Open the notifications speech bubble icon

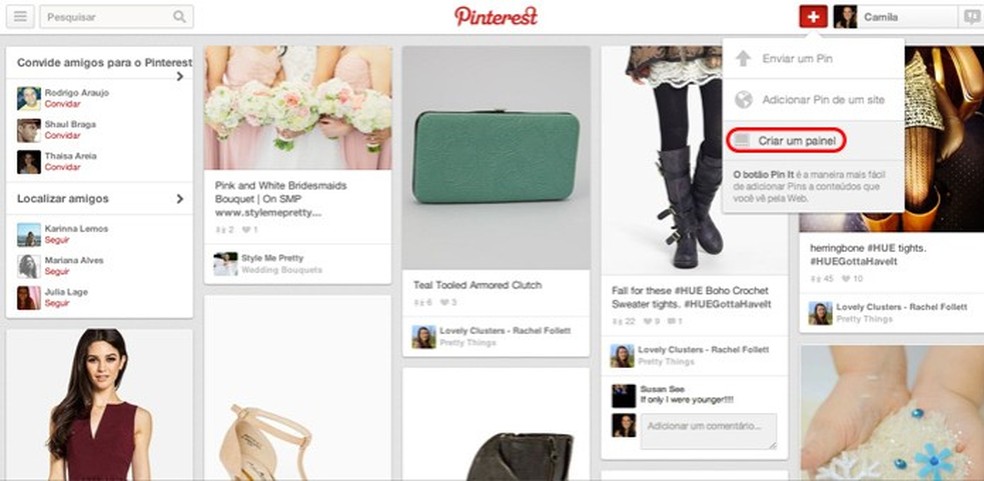pos(970,17)
